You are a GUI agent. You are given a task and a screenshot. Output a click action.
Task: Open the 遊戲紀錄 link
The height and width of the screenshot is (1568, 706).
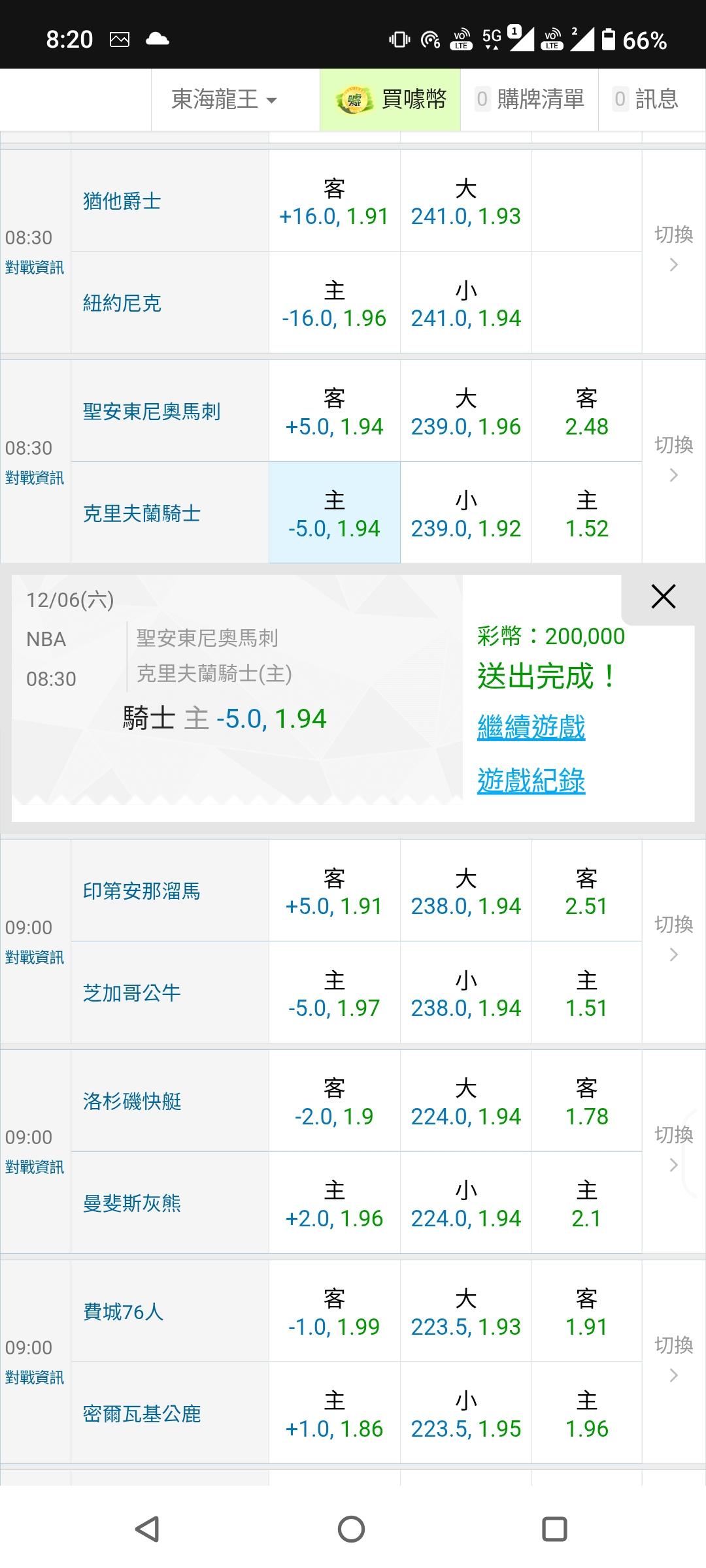(531, 781)
